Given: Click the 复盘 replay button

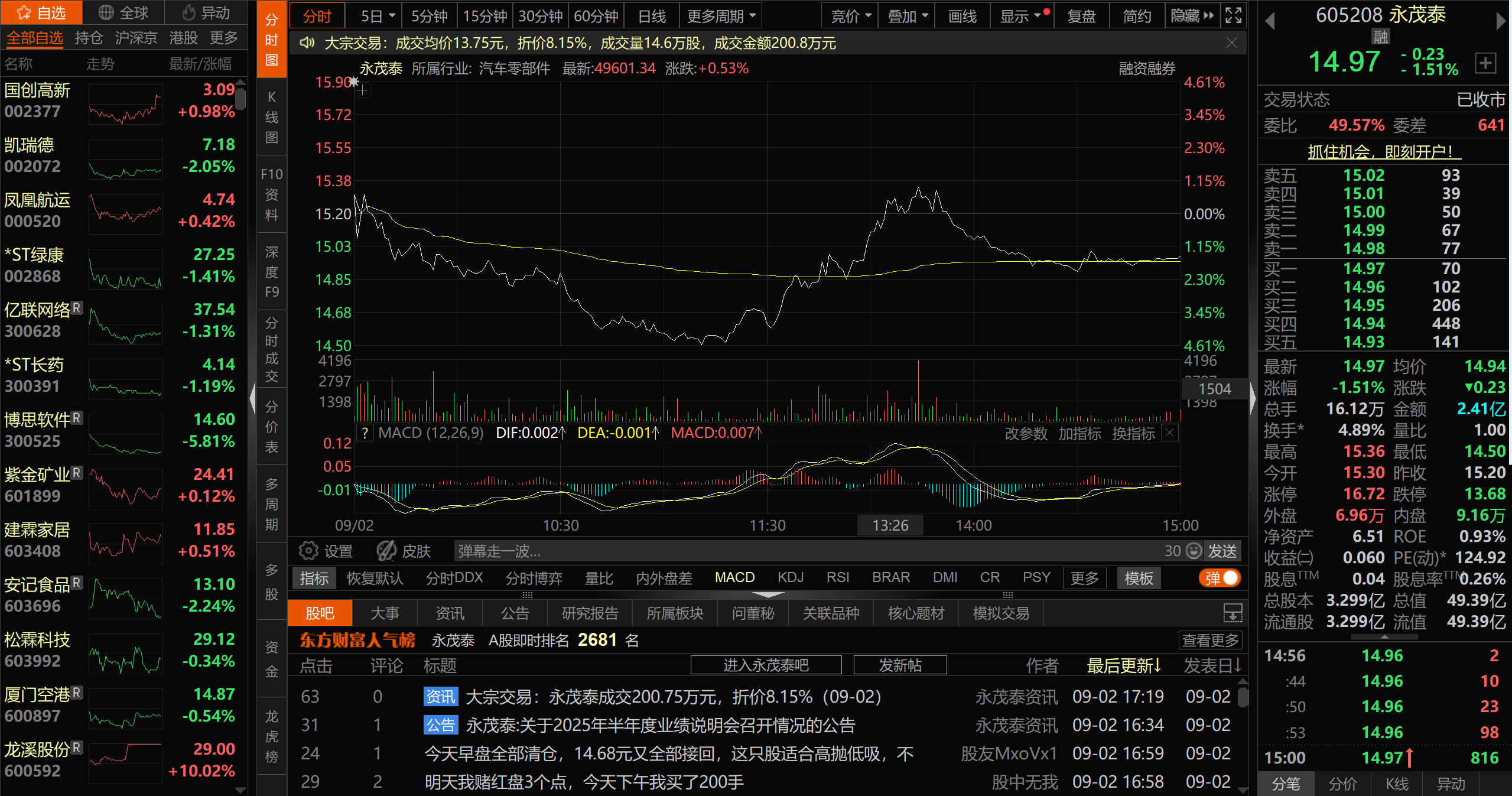Looking at the screenshot, I should tap(1081, 16).
